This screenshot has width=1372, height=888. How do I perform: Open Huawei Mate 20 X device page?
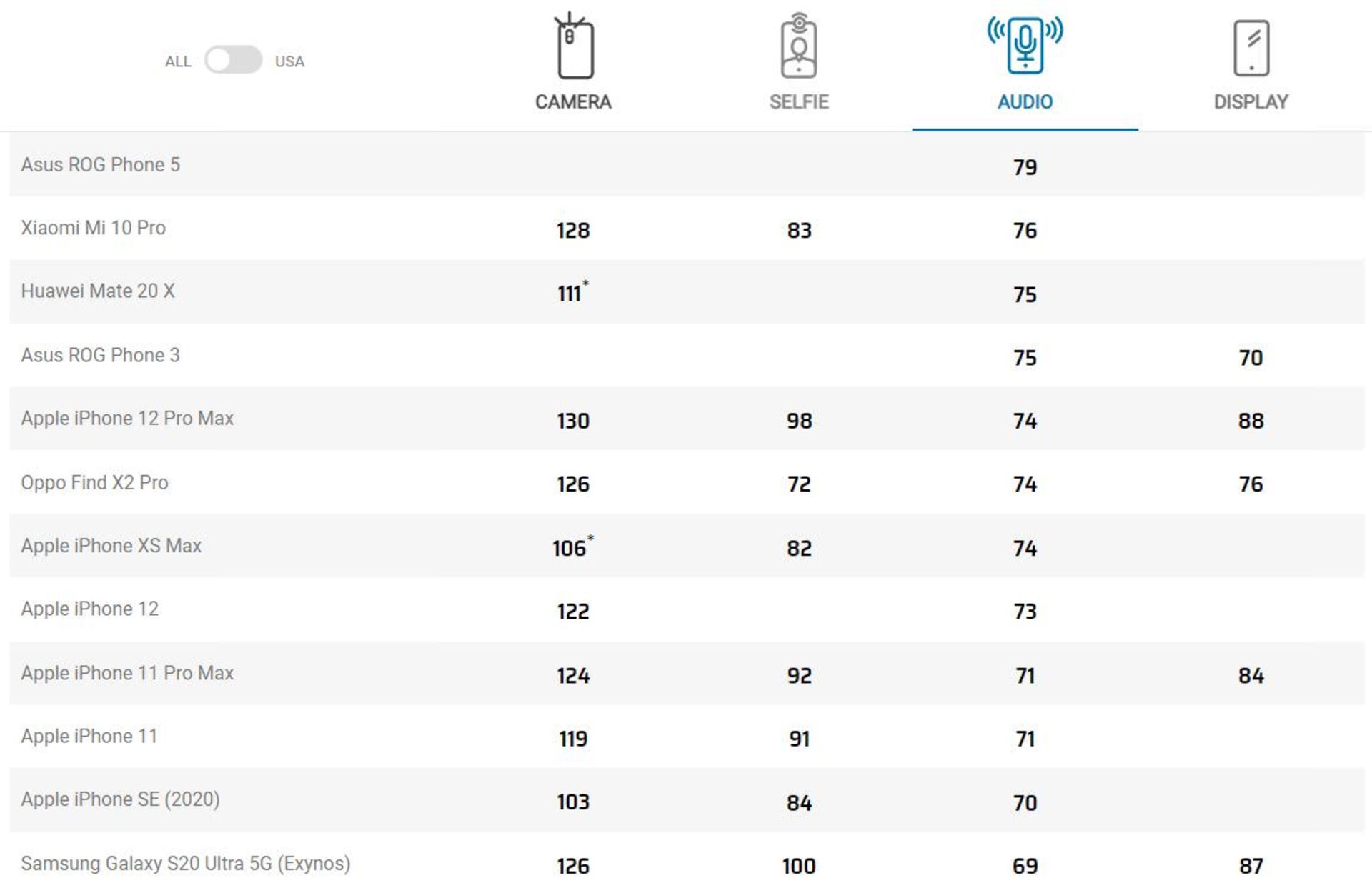(97, 291)
